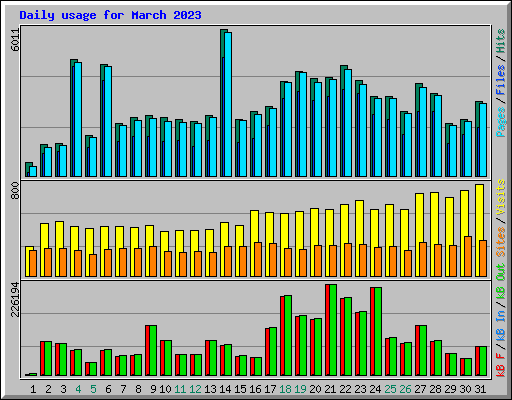This screenshot has height=400, width=512.
Task: Select day 3 on the x-axis
Action: tap(63, 389)
